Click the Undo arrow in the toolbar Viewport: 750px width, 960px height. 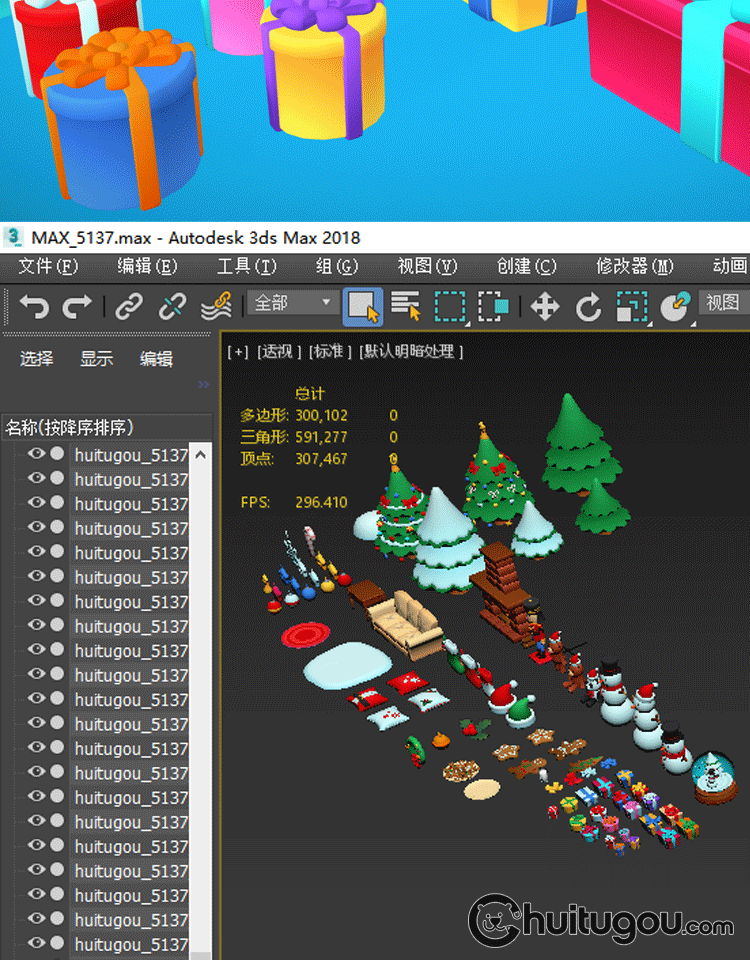coord(33,306)
